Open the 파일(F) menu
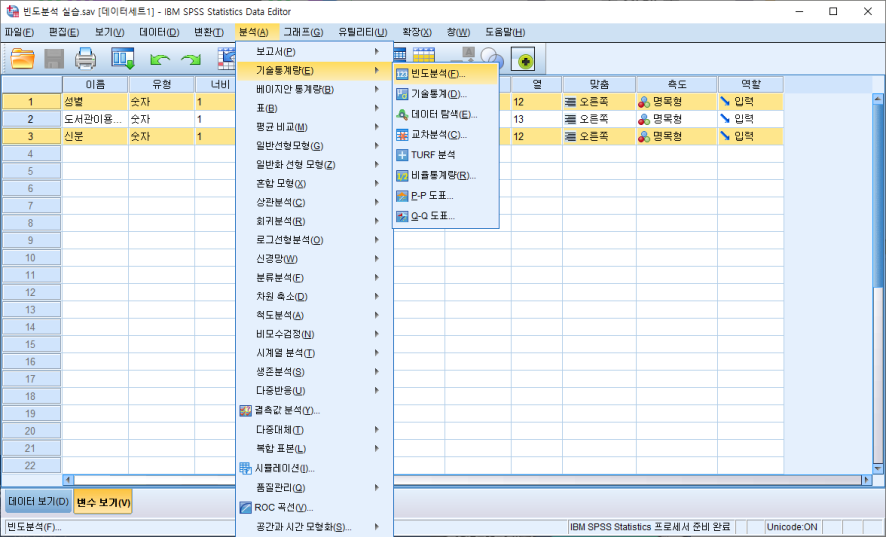The image size is (886, 537). pos(19,32)
